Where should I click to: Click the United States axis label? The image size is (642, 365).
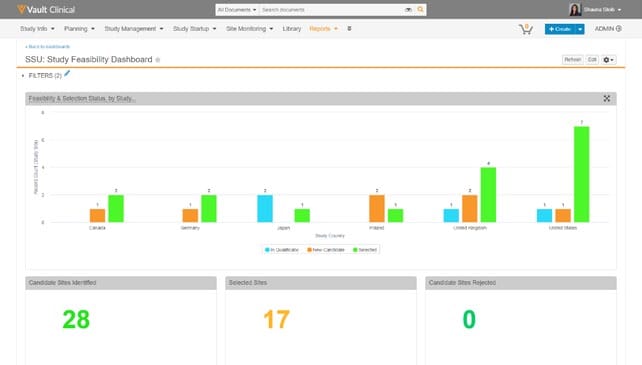pos(563,228)
